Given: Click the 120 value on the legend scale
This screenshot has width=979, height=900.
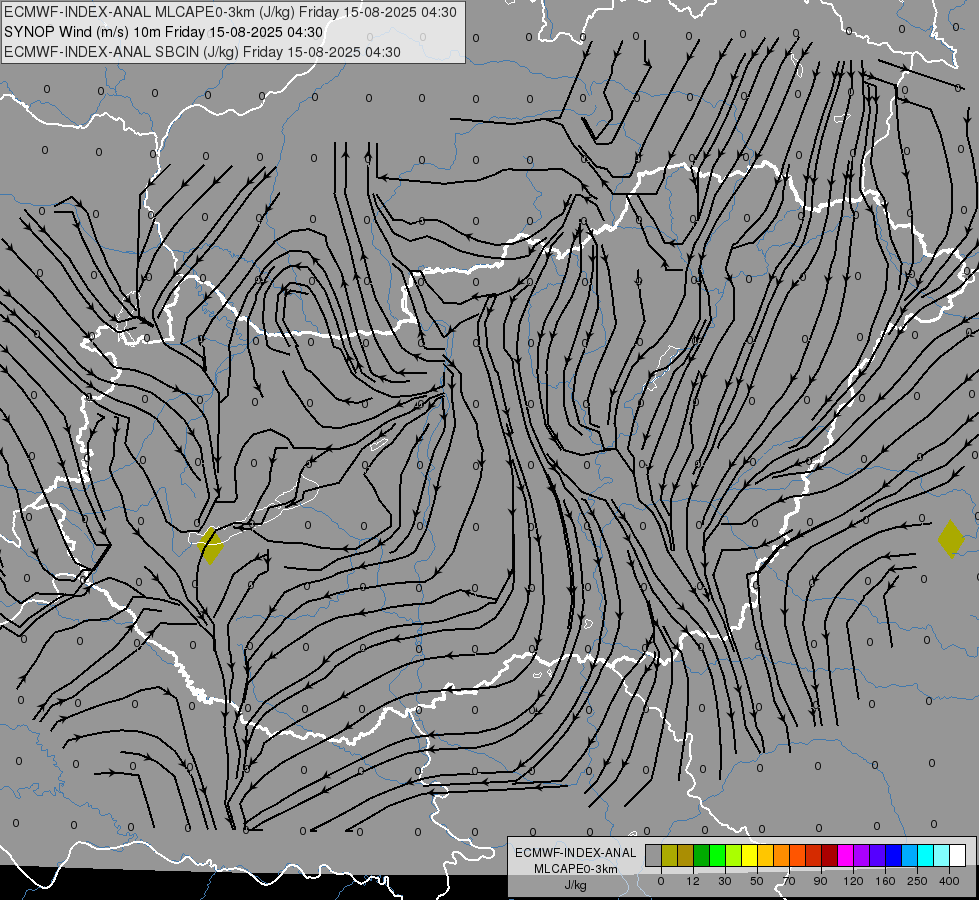Looking at the screenshot, I should [x=853, y=881].
